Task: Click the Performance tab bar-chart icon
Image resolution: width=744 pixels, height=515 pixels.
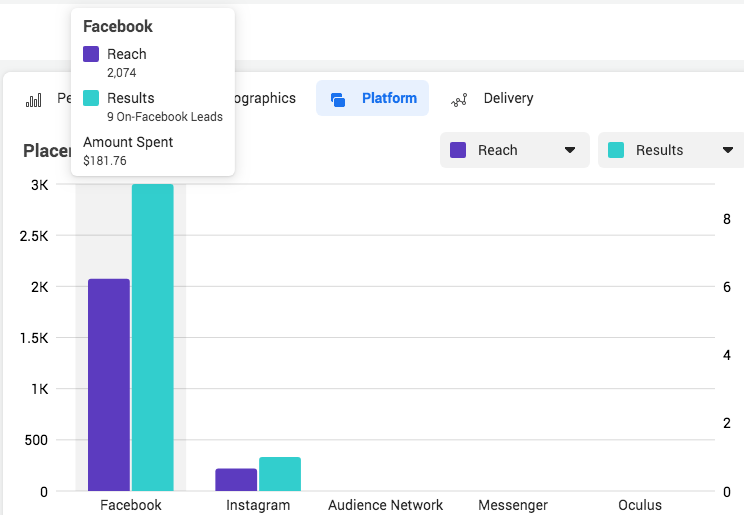Action: click(34, 99)
